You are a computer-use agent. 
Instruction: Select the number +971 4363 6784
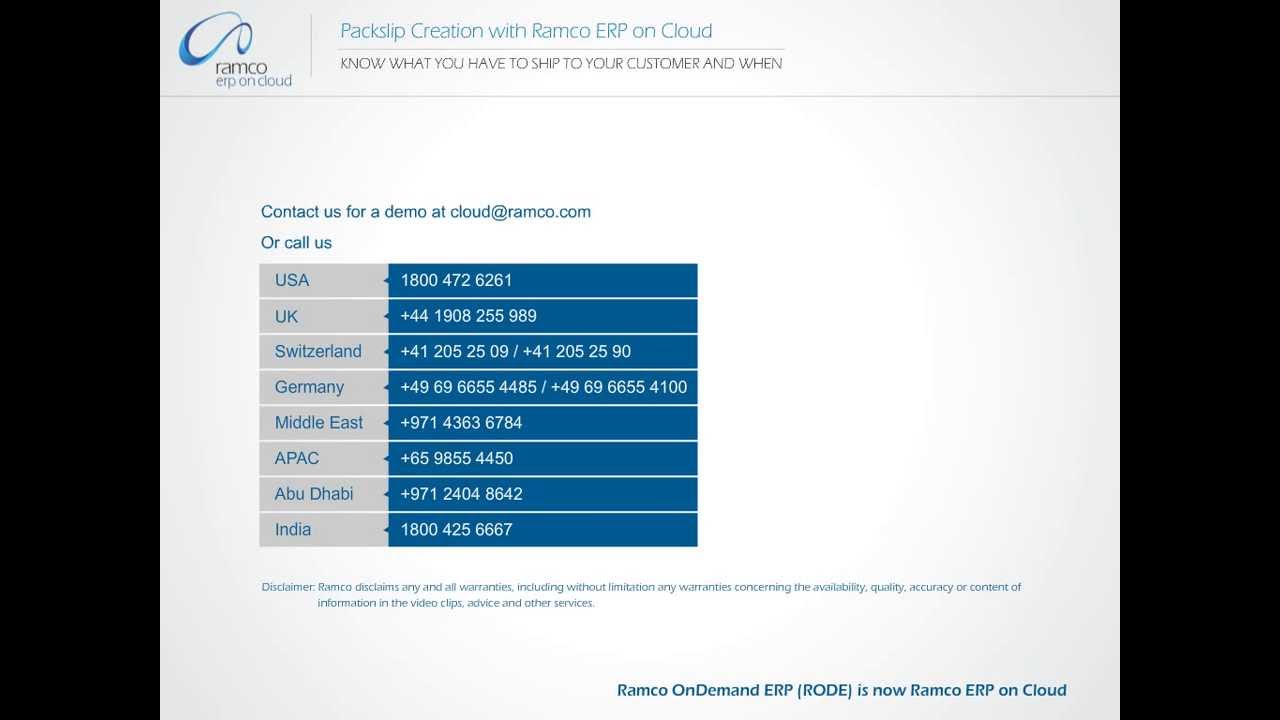click(542, 422)
